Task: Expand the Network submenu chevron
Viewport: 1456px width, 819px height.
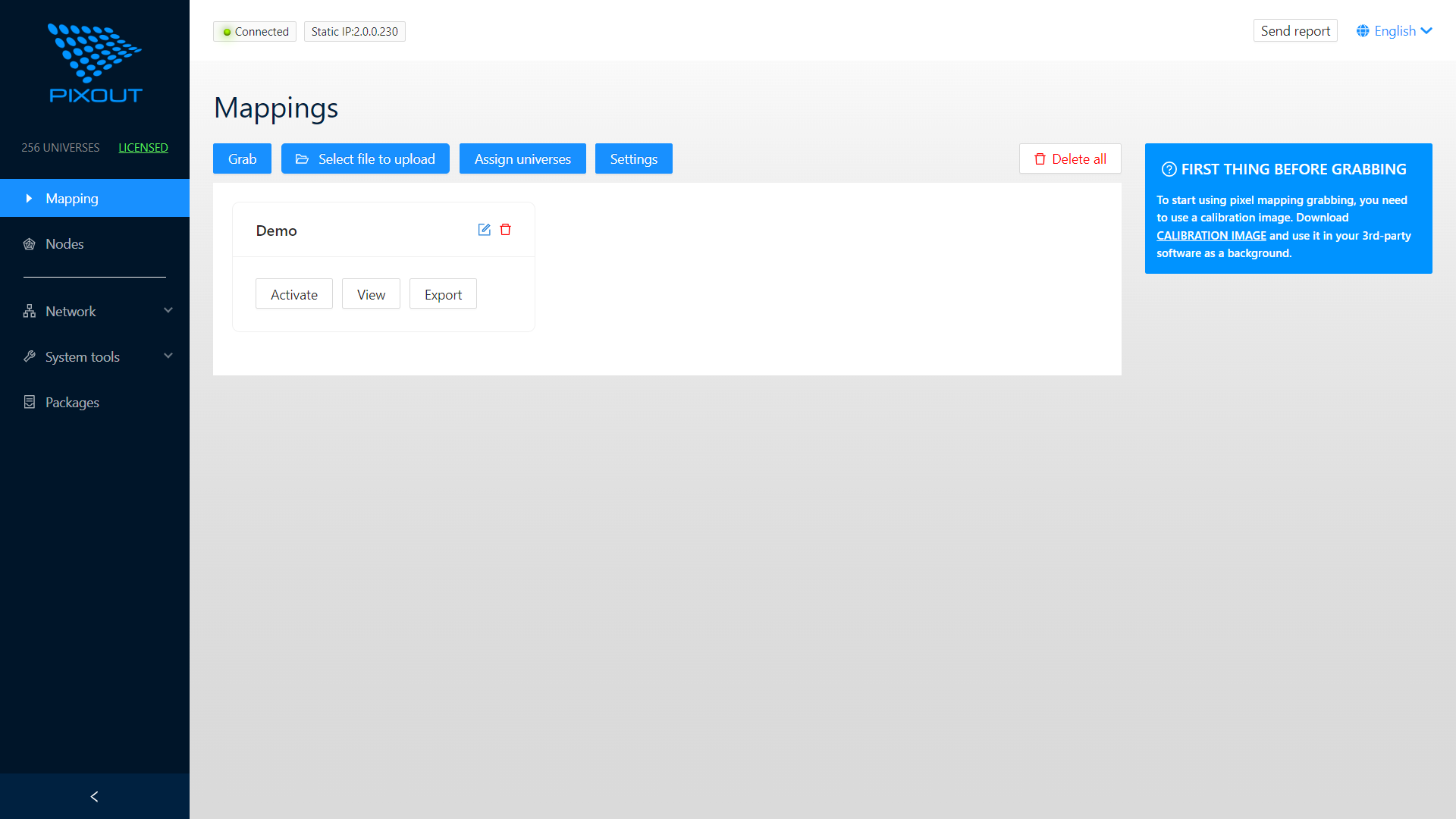Action: pyautogui.click(x=168, y=311)
